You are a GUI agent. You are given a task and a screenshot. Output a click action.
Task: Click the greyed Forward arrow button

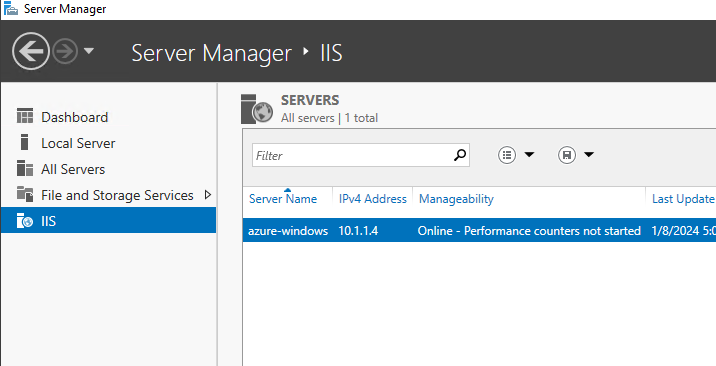point(64,51)
